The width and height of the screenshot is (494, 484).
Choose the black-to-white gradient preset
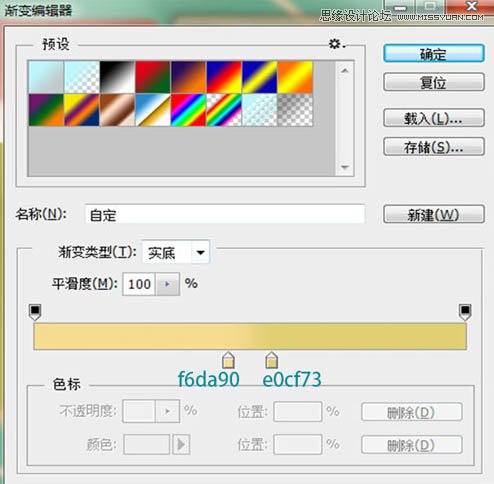coord(117,77)
